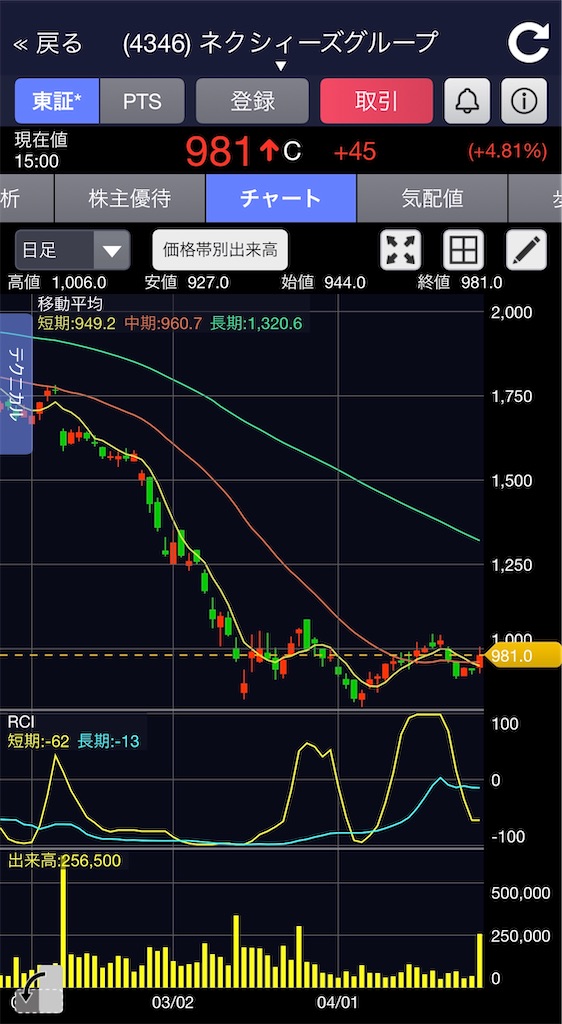The width and height of the screenshot is (562, 1024).
Task: Select the 東証 market toggle
Action: (x=57, y=101)
